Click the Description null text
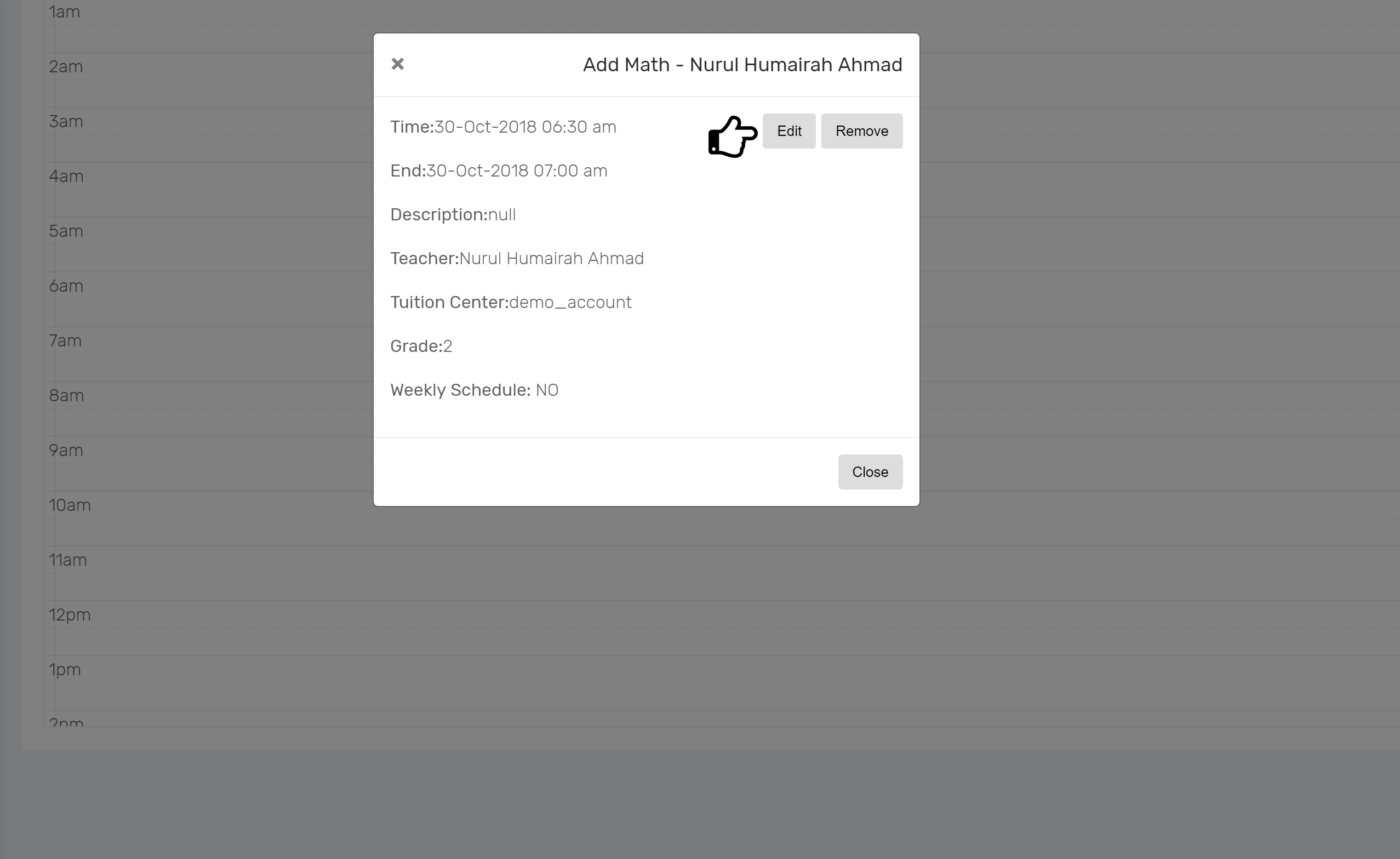Image resolution: width=1400 pixels, height=859 pixels. (x=502, y=214)
